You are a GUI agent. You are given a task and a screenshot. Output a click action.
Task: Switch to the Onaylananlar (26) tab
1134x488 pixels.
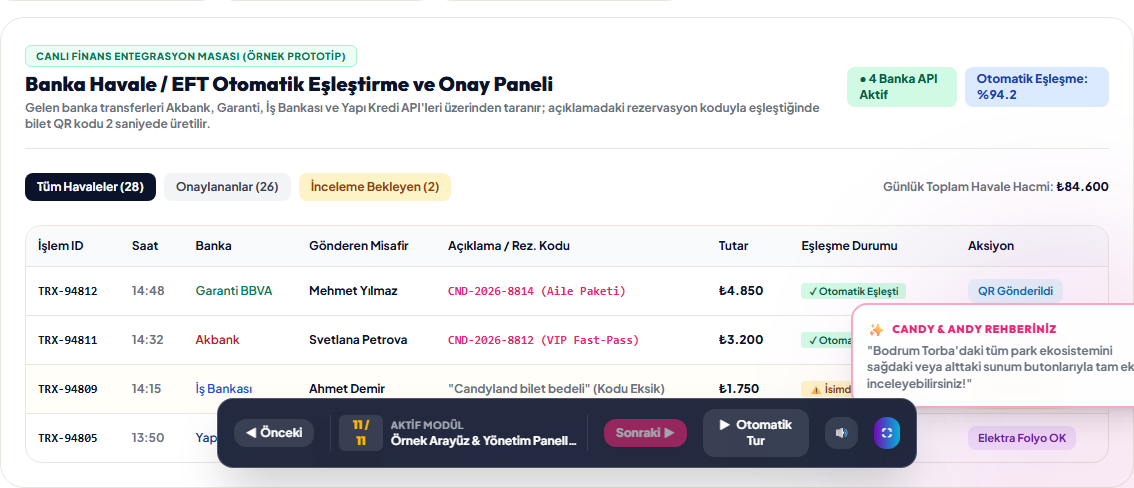point(227,187)
